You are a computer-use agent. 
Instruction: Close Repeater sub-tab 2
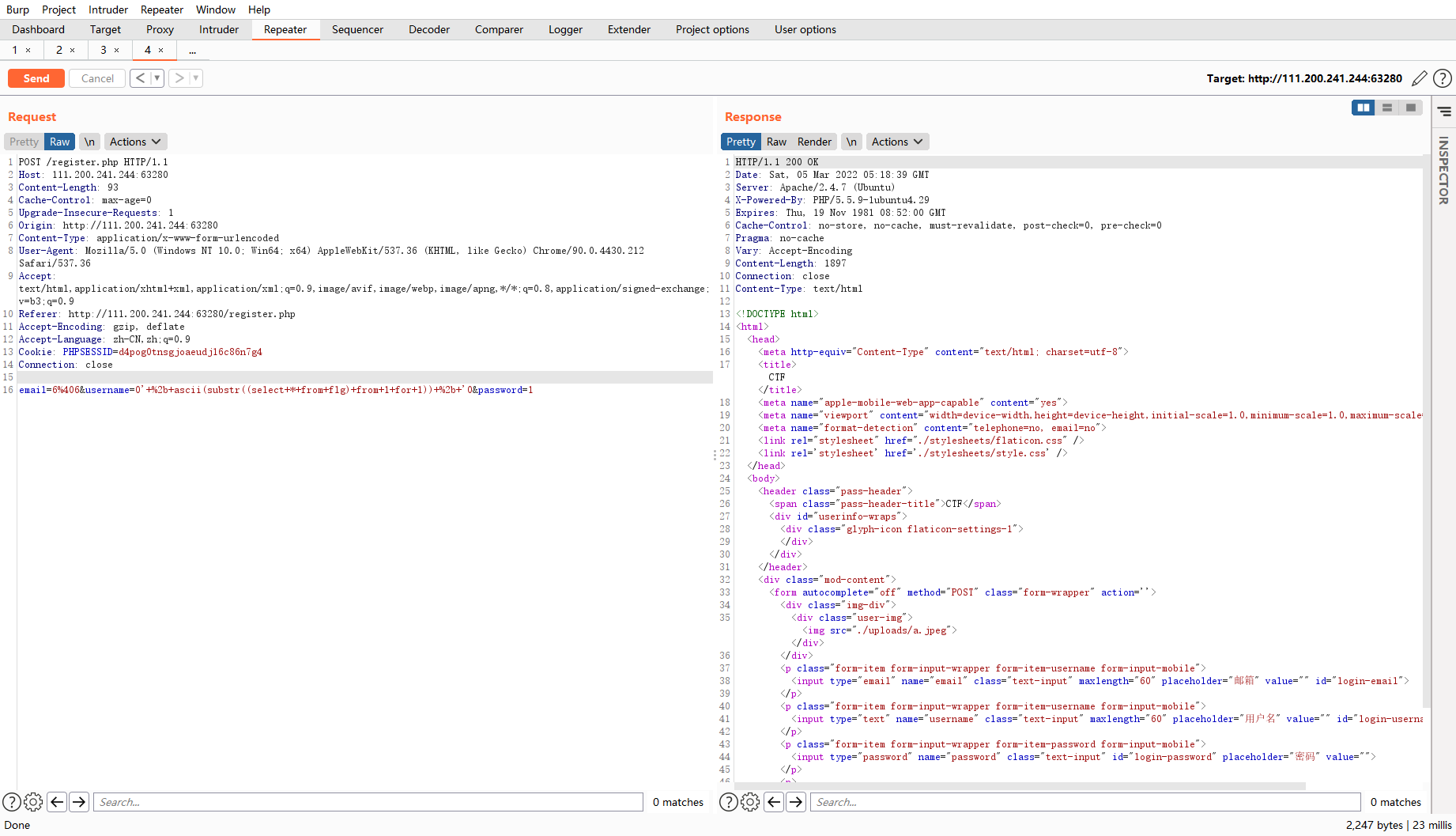click(73, 50)
